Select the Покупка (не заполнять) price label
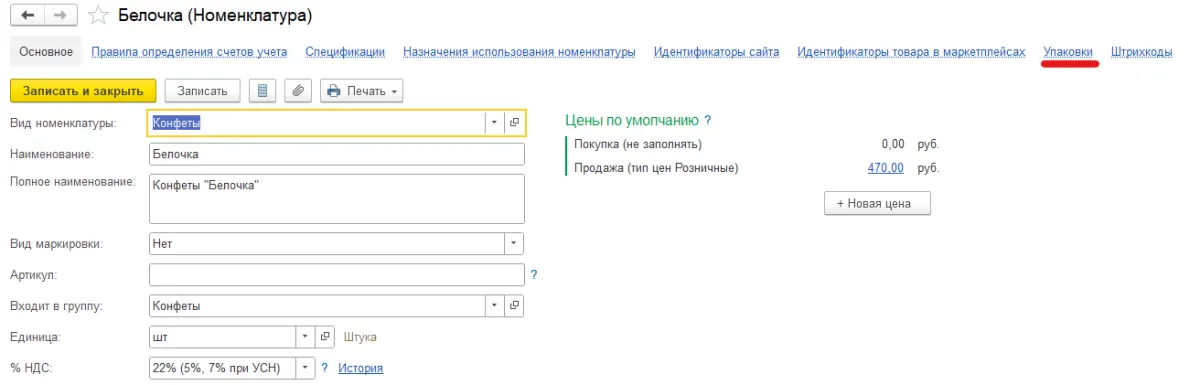 (638, 144)
